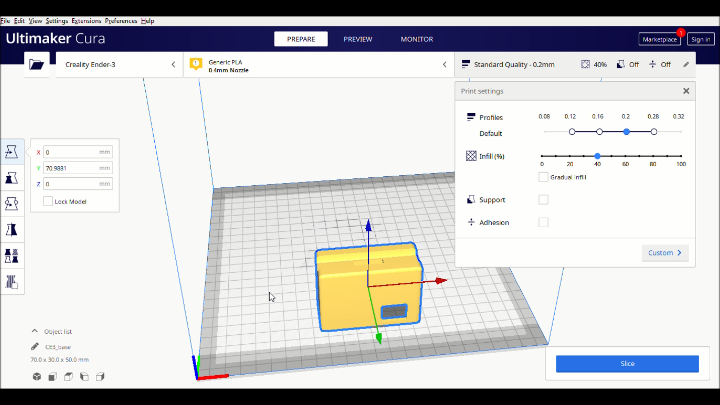Select the 0.12 profile radio point
720x405 pixels.
click(572, 132)
